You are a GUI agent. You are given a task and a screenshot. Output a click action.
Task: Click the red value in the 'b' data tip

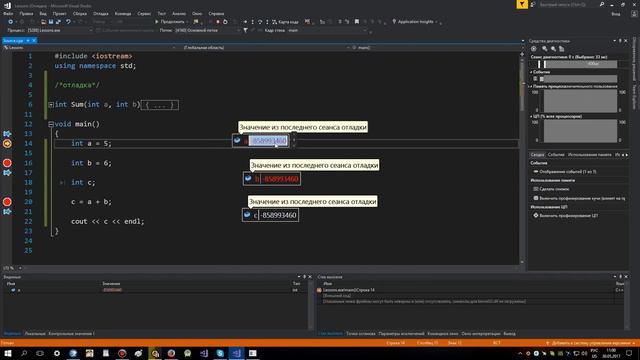[280, 179]
